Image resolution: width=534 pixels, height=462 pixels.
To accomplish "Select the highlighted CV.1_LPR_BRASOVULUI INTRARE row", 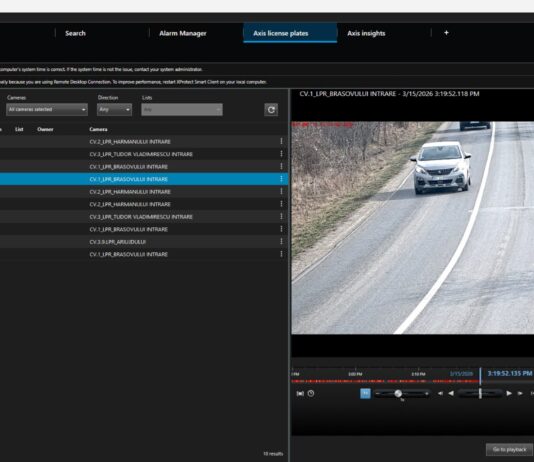I will (x=144, y=179).
